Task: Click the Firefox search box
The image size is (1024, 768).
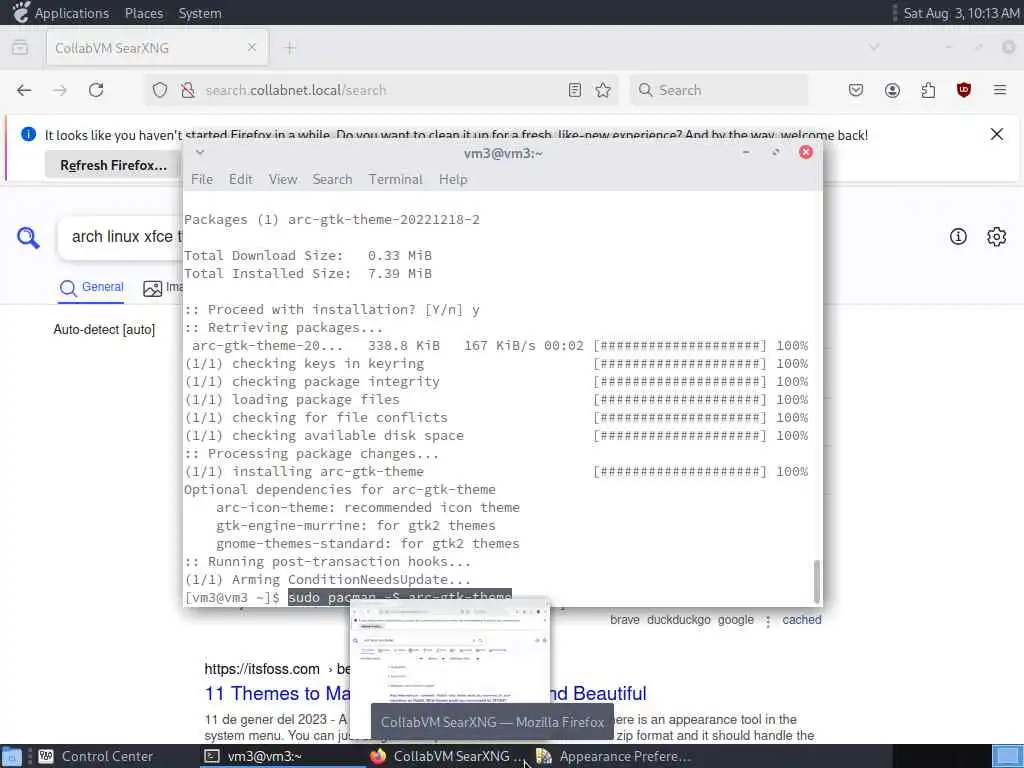Action: pyautogui.click(x=718, y=90)
